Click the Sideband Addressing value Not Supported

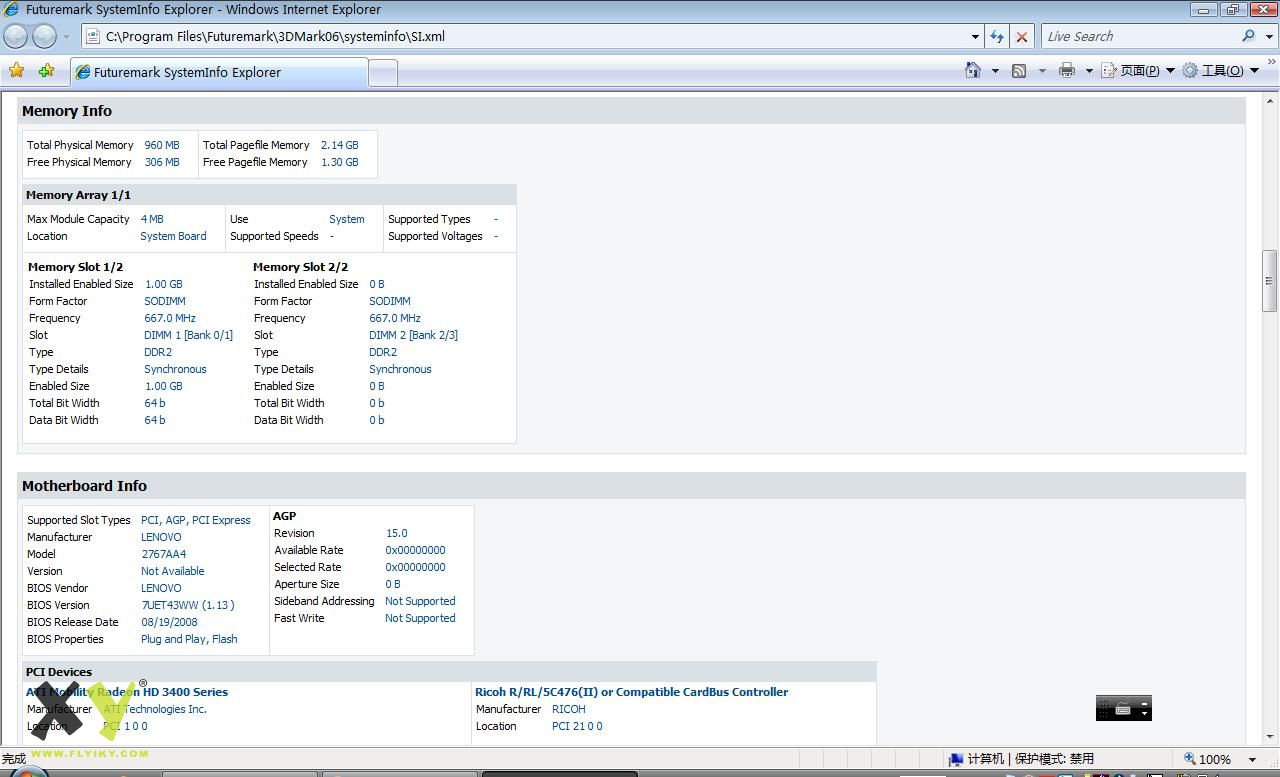(x=420, y=601)
